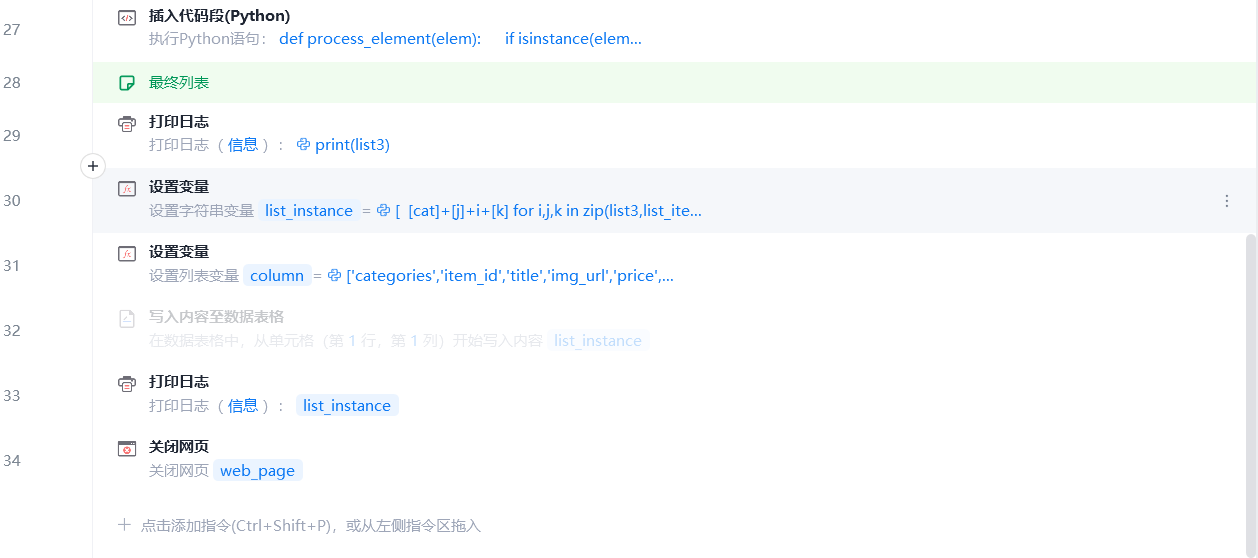This screenshot has width=1258, height=558.
Task: Open the three-dot menu on line 30
Action: (1227, 201)
